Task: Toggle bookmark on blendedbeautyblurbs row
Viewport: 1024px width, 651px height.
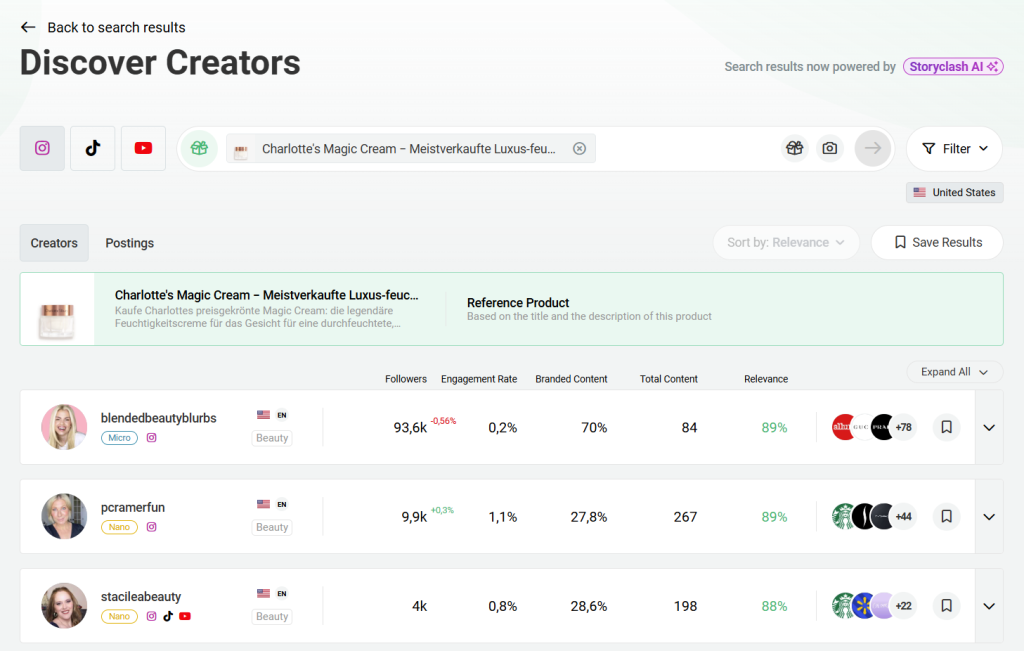Action: pos(946,427)
